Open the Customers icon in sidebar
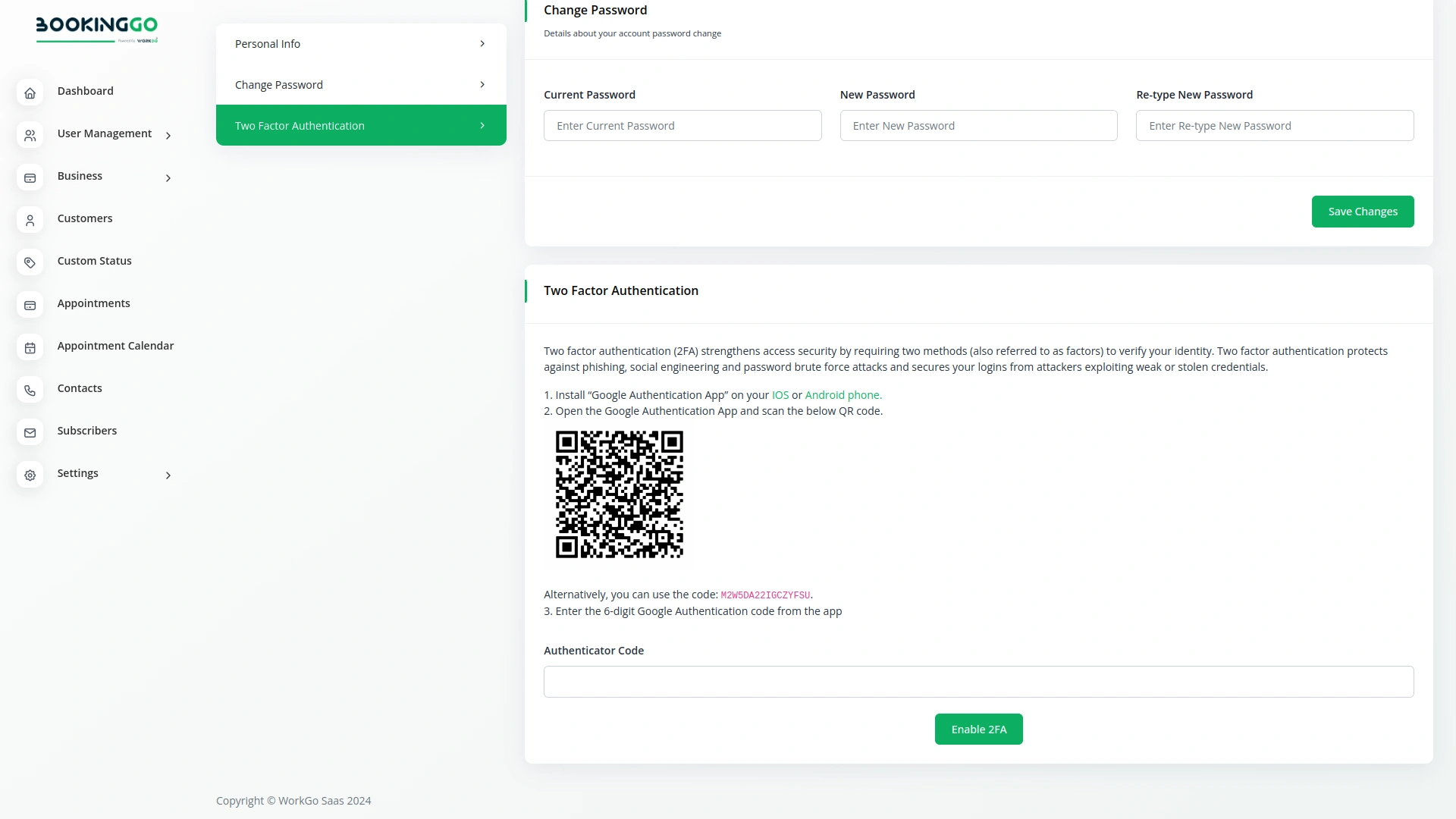Image resolution: width=1456 pixels, height=819 pixels. click(x=30, y=220)
